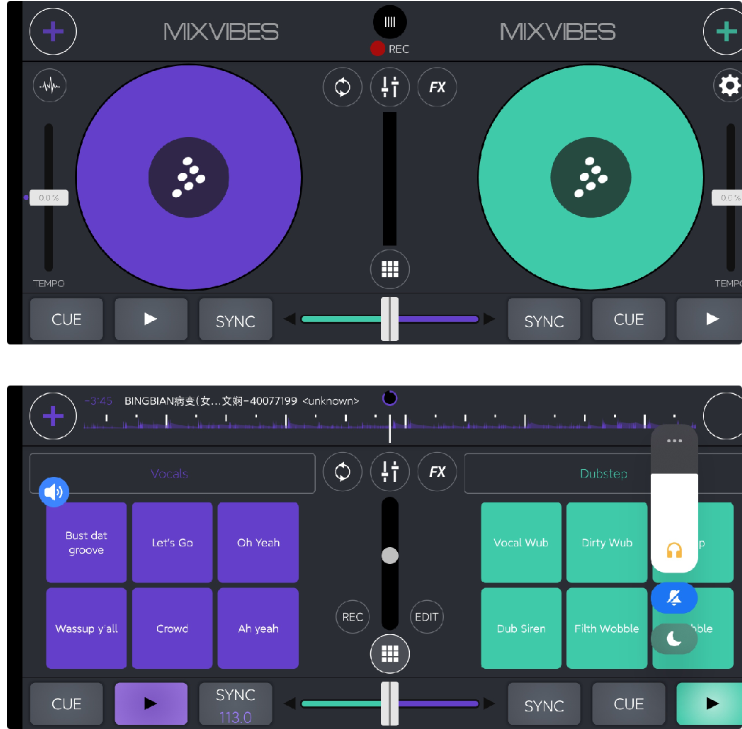
Task: Click the green plus icon to load a track
Action: (724, 31)
